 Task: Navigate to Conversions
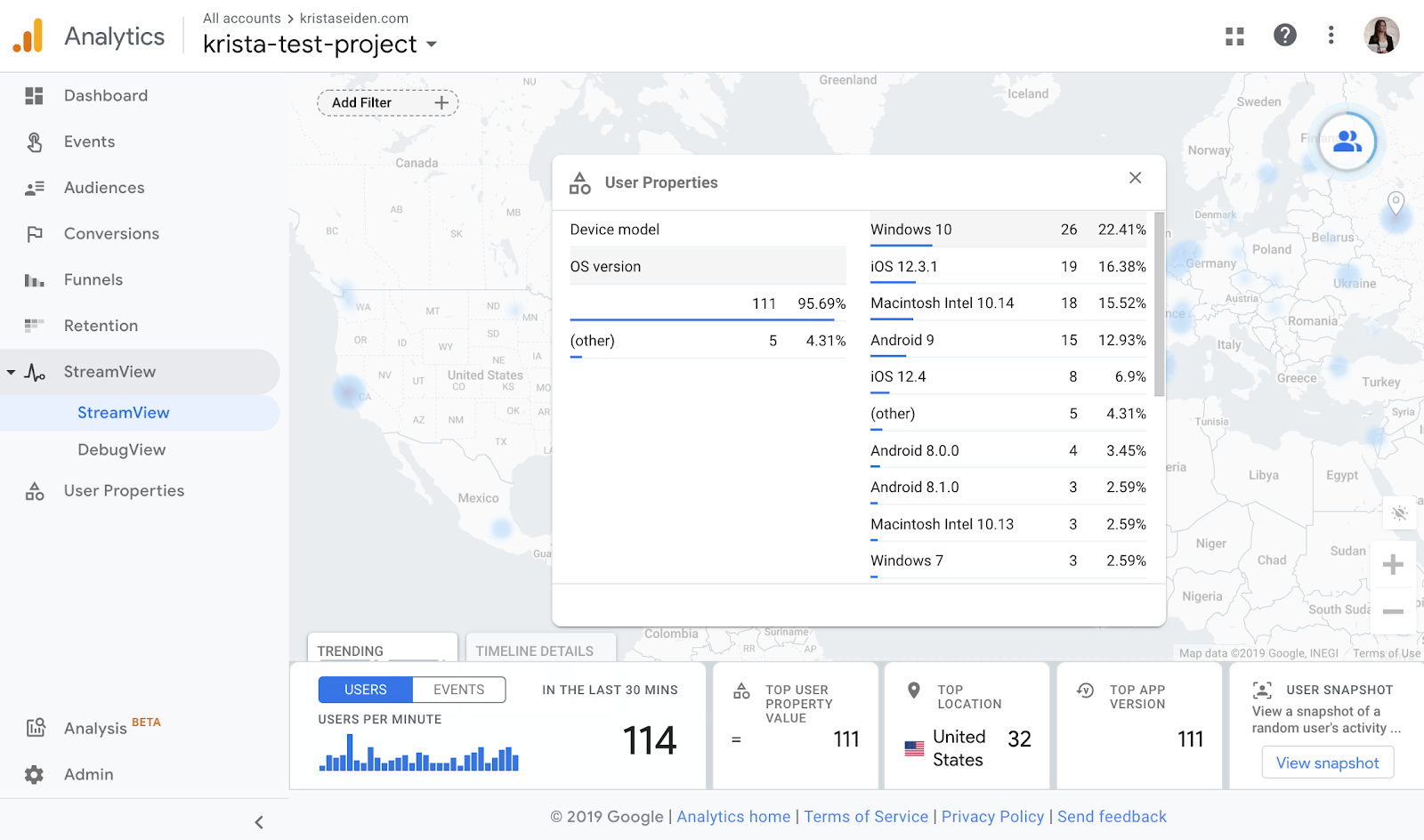pos(111,234)
